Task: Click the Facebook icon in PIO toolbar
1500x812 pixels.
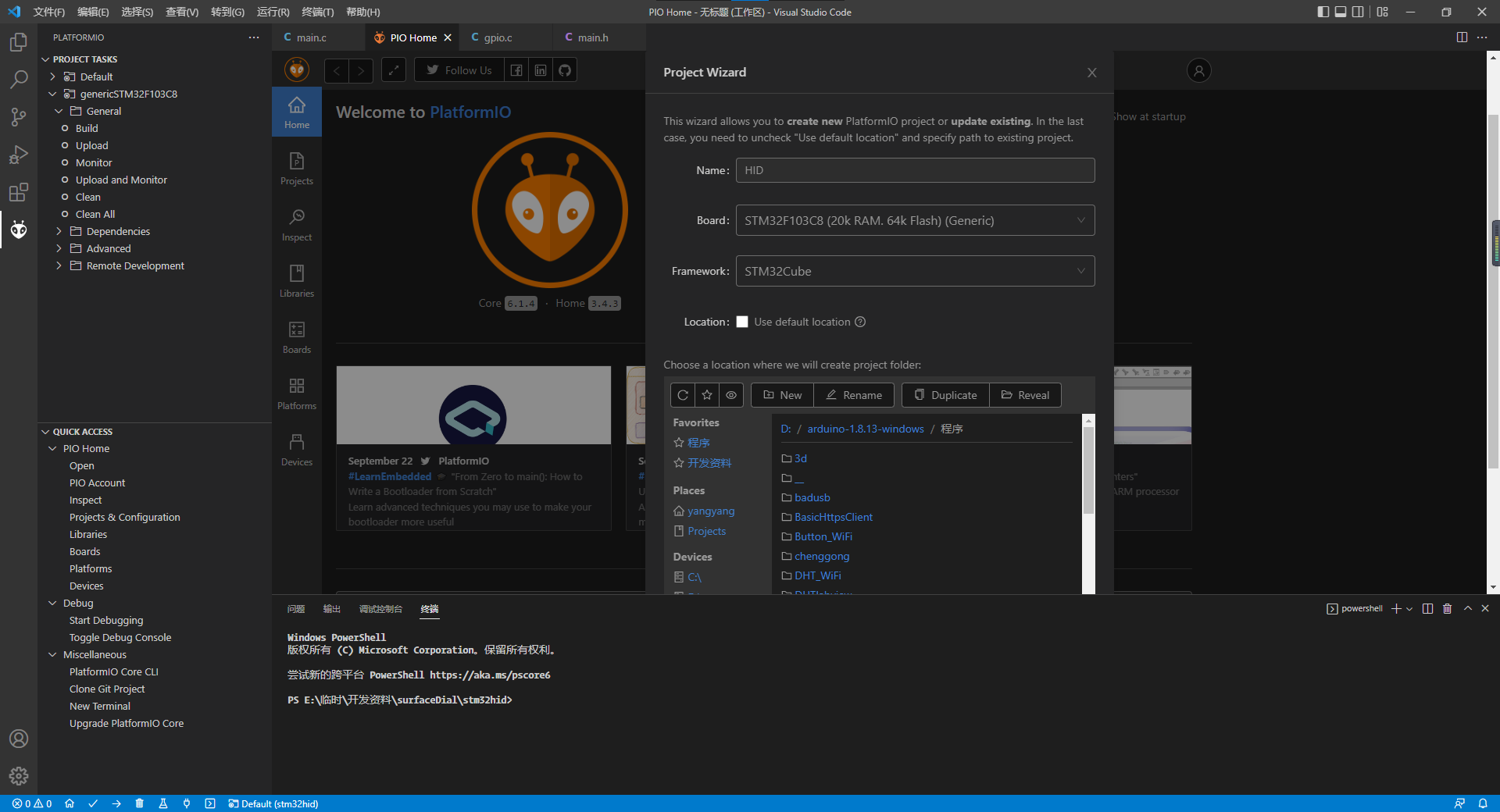Action: (516, 70)
